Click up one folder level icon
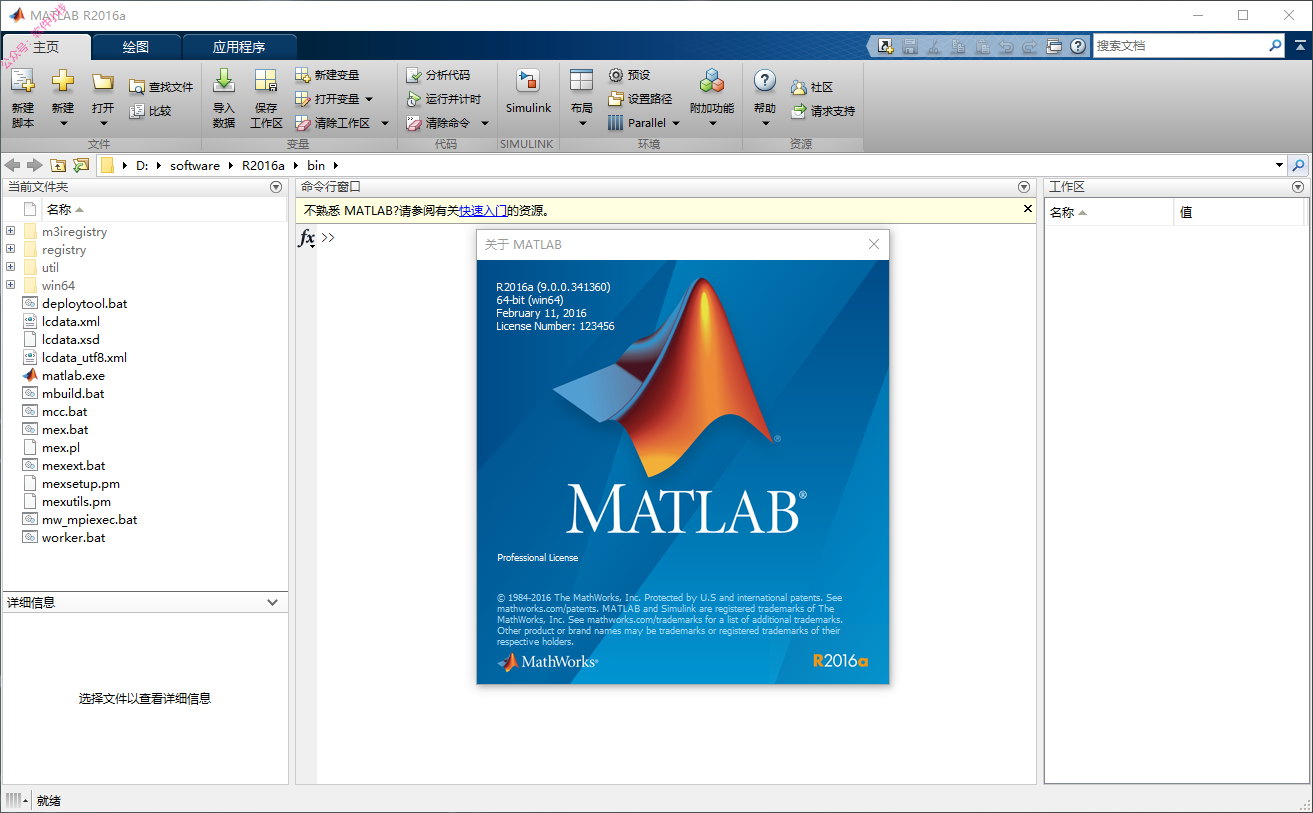The image size is (1313, 813). coord(58,165)
